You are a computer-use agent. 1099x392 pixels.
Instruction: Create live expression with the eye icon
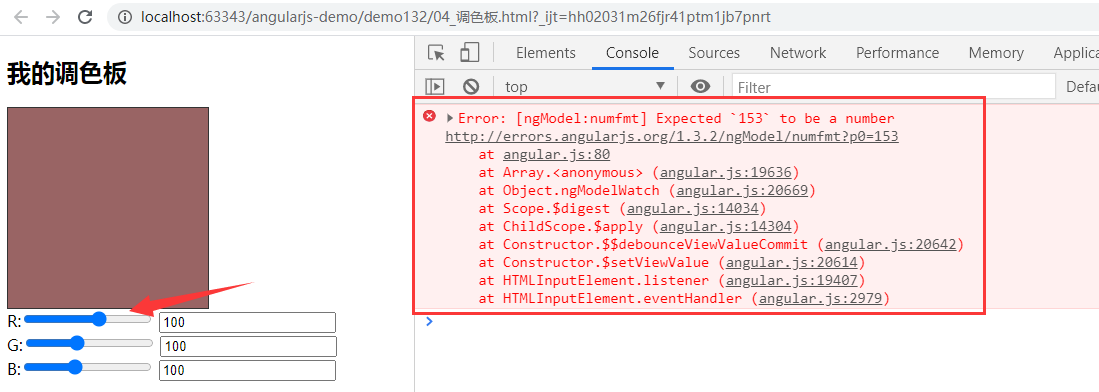700,86
